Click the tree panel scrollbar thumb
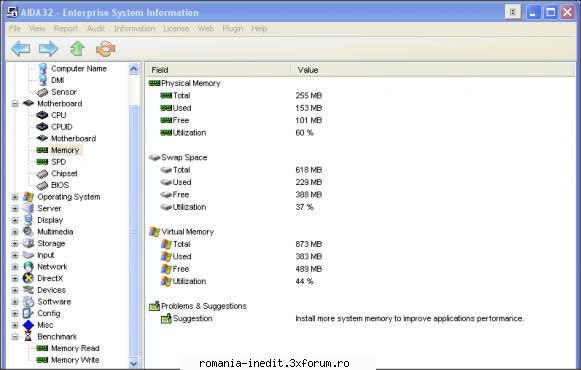This screenshot has width=581, height=370. 134,231
